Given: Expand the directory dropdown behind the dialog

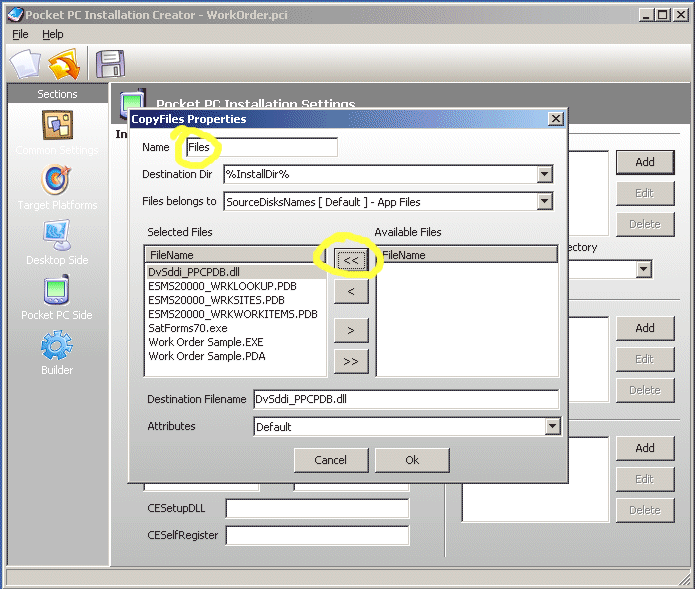Looking at the screenshot, I should [644, 269].
